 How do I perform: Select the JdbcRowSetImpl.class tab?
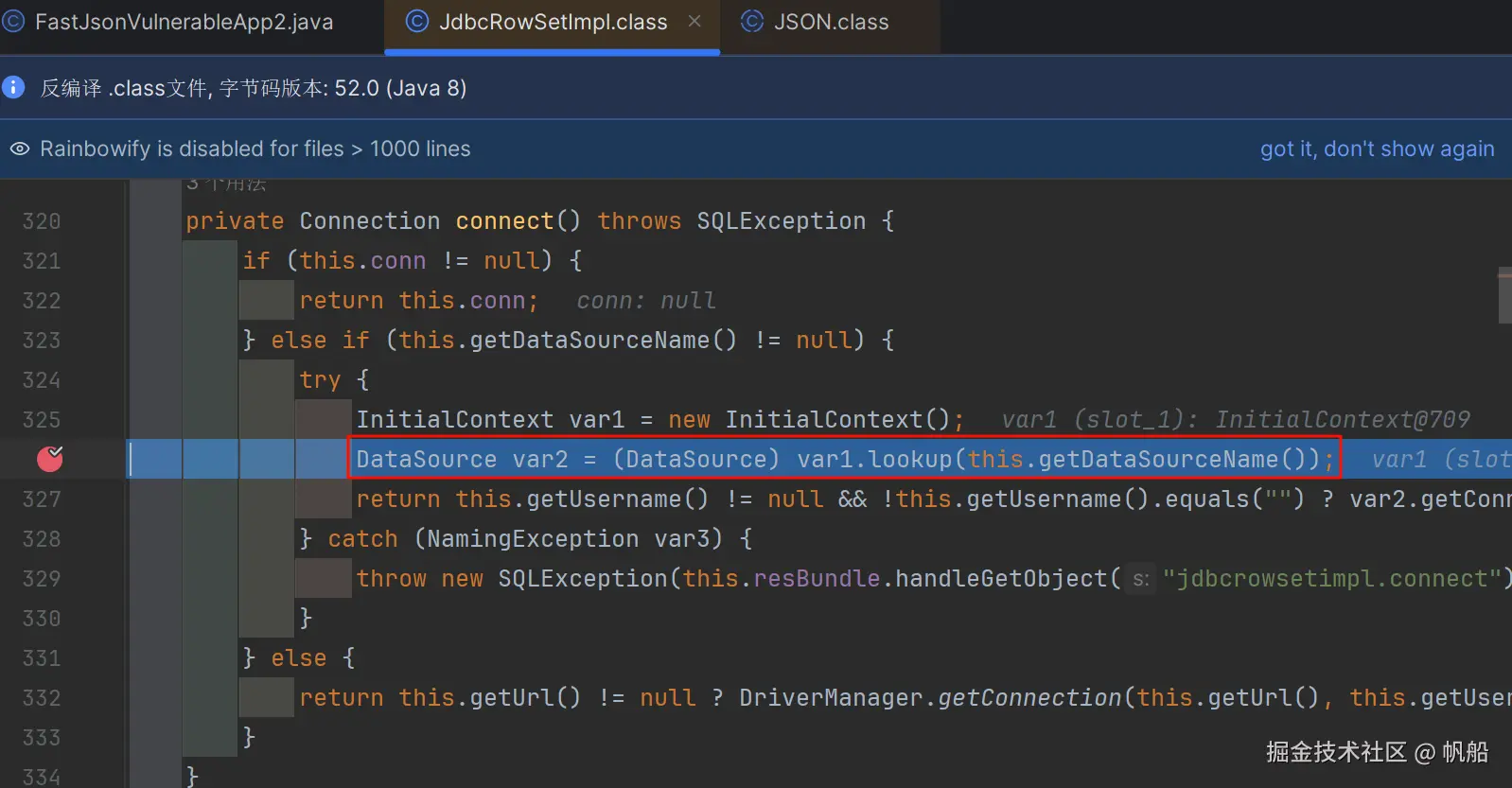[553, 23]
